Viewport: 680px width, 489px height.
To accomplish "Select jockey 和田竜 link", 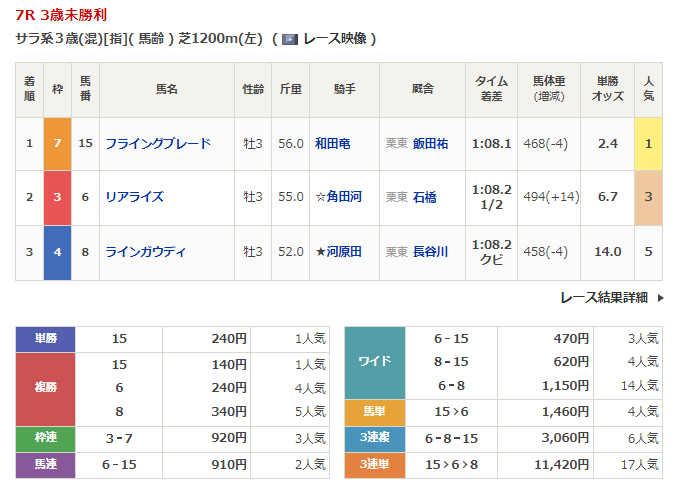I will (x=332, y=143).
